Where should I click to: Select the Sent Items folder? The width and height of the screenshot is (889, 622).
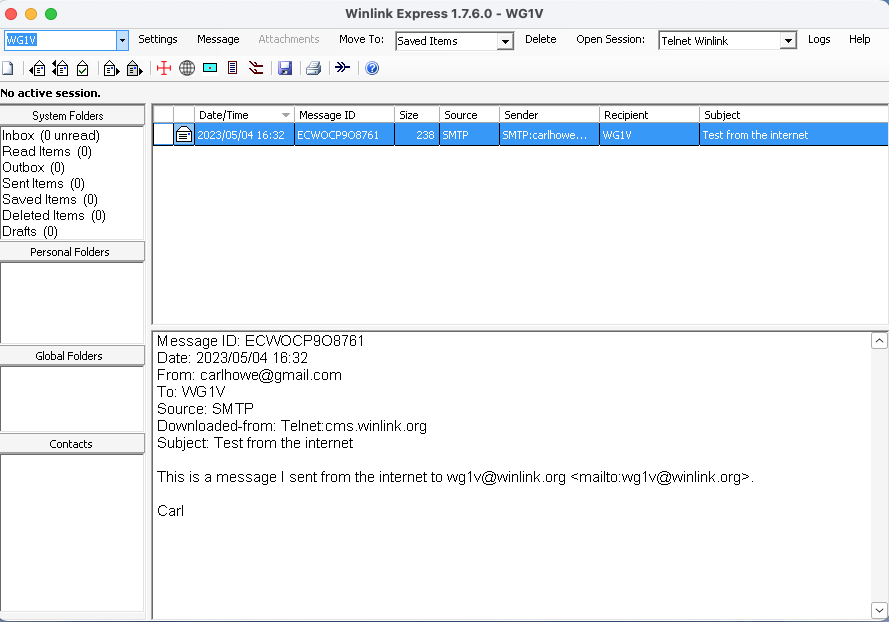coord(33,184)
